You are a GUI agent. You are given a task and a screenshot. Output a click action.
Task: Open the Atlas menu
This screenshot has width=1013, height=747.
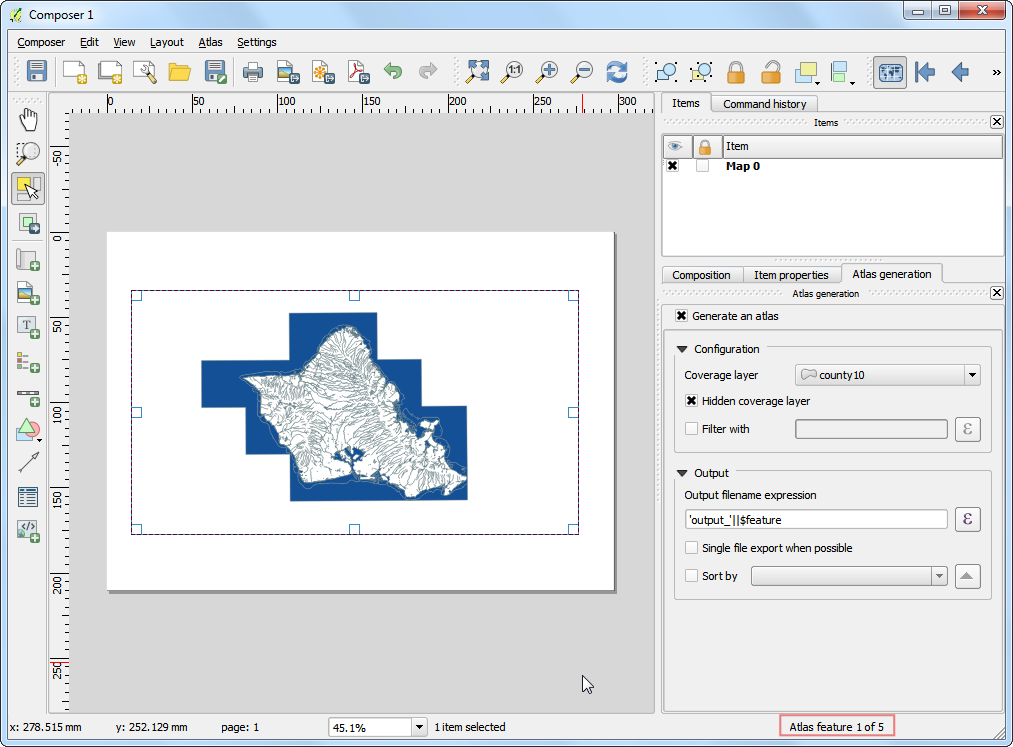tap(210, 42)
